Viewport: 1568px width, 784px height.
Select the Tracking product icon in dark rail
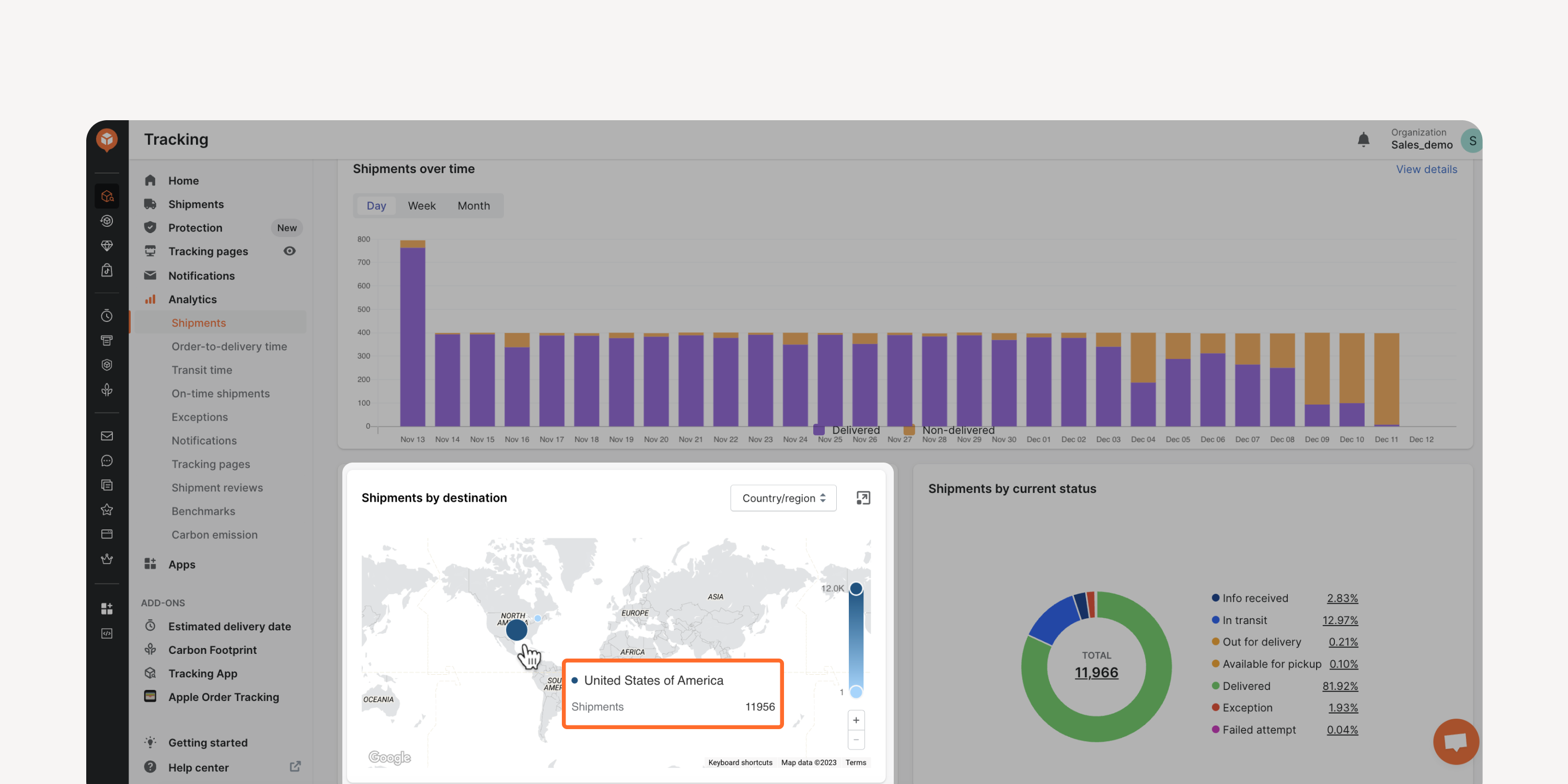click(107, 196)
